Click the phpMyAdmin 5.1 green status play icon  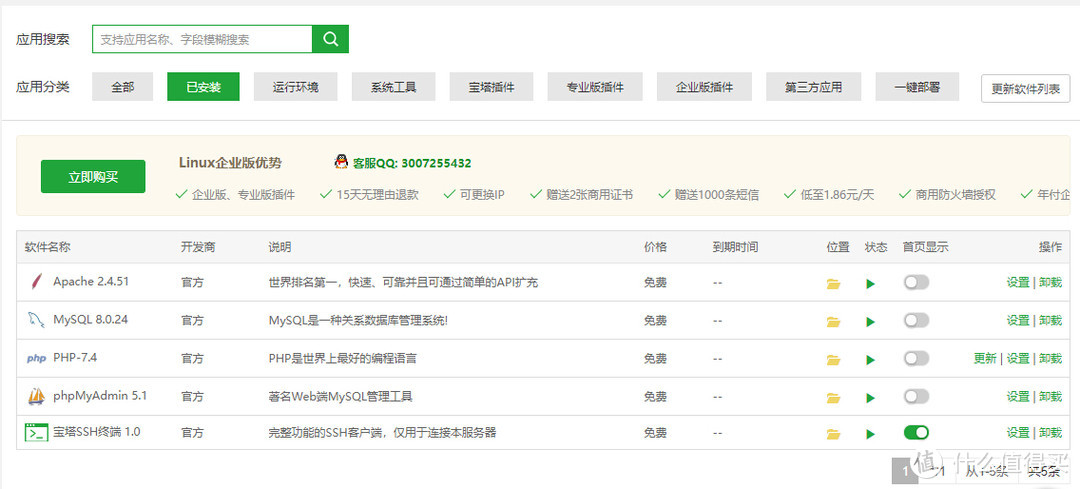(x=871, y=397)
